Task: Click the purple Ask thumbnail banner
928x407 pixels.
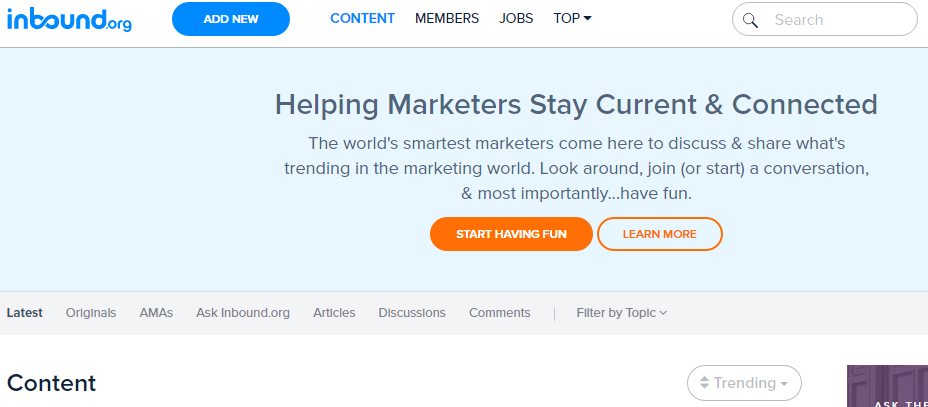Action: (x=887, y=386)
